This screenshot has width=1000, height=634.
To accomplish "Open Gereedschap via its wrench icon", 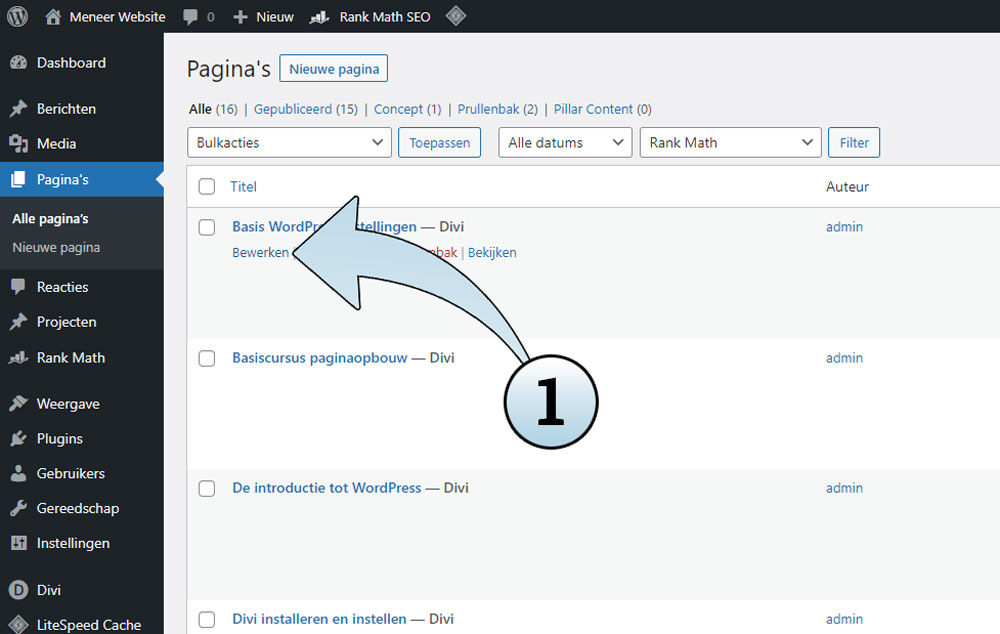I will [18, 509].
